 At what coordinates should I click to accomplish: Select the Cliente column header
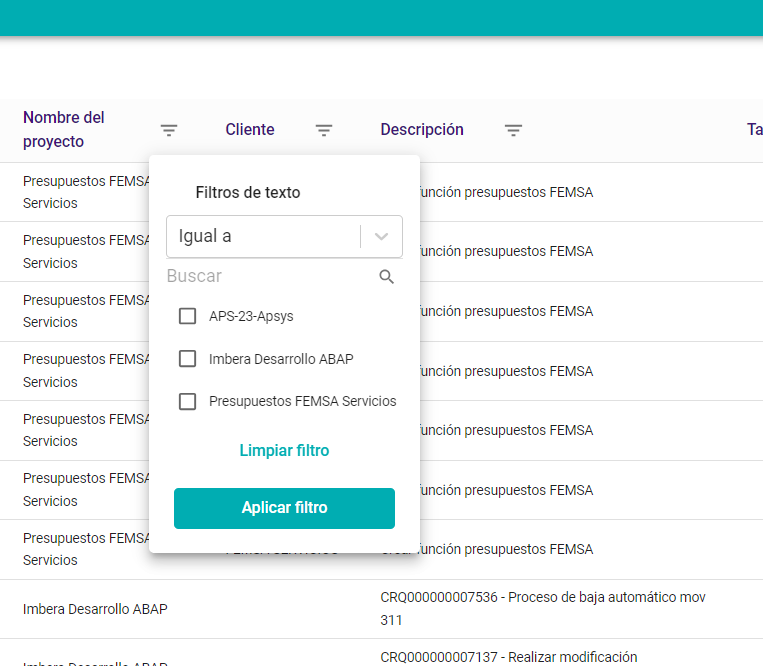[249, 130]
